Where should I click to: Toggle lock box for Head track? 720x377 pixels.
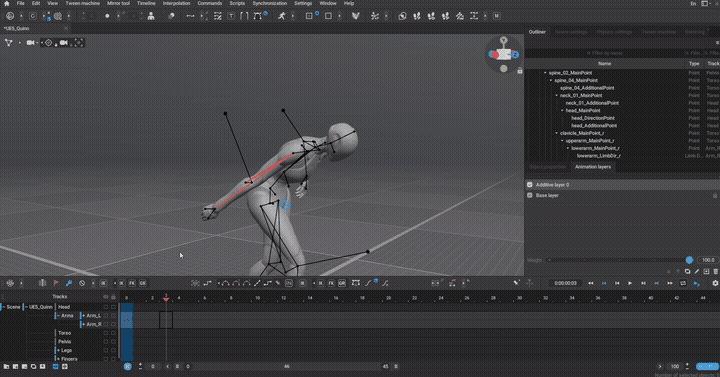pyautogui.click(x=113, y=307)
